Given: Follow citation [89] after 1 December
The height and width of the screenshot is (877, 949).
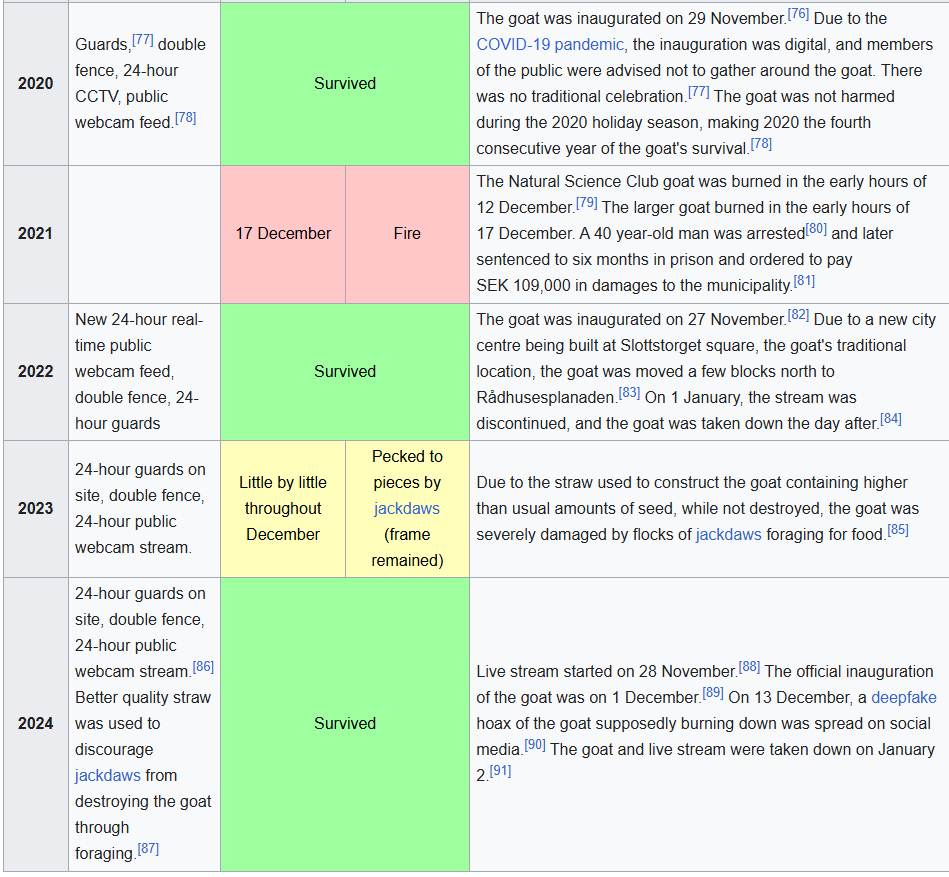Looking at the screenshot, I should point(713,693).
